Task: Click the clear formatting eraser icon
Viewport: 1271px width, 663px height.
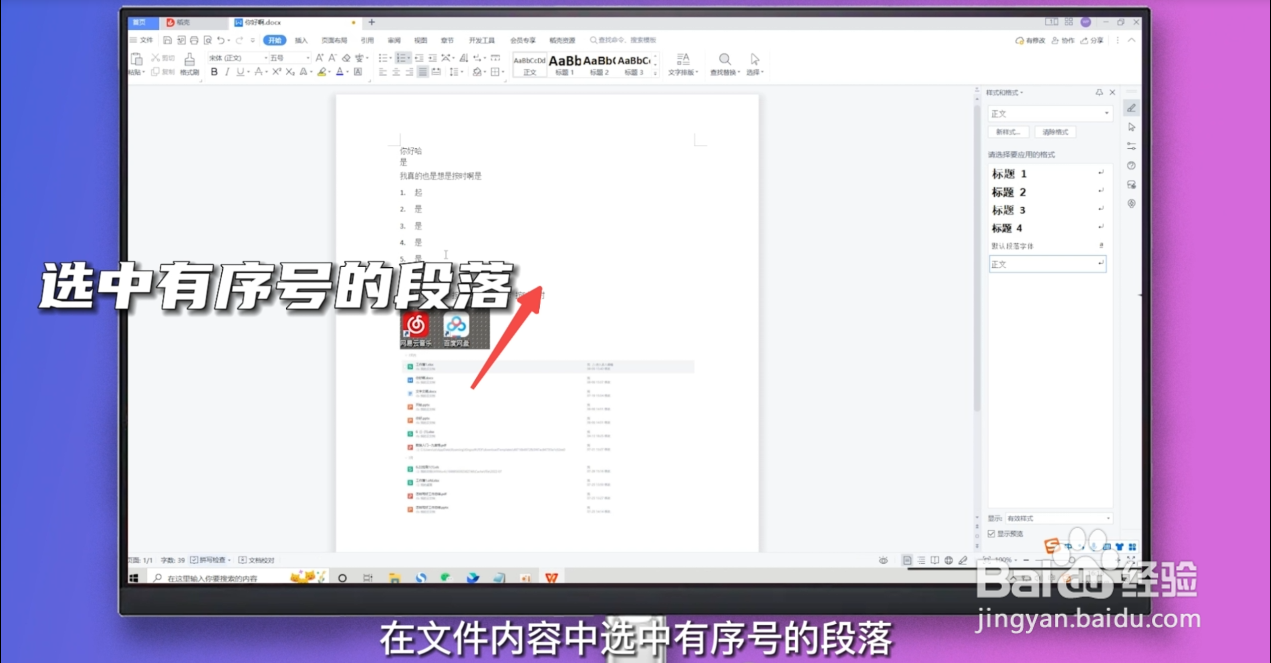Action: pos(346,58)
